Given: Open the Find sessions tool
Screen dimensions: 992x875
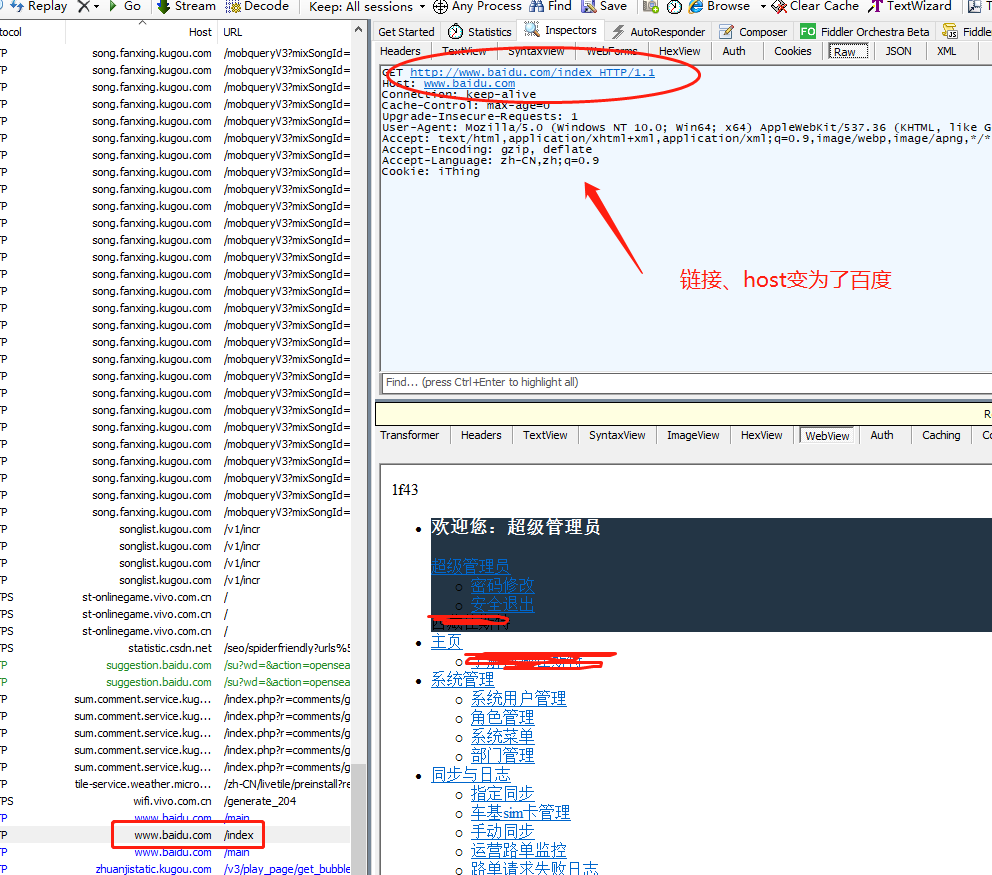Looking at the screenshot, I should coord(549,7).
